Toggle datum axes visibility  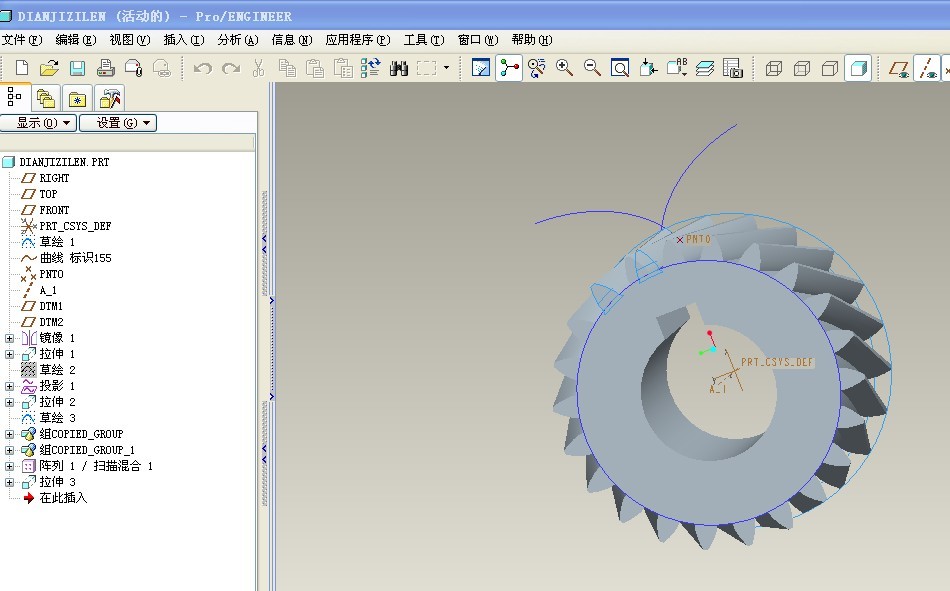(927, 68)
